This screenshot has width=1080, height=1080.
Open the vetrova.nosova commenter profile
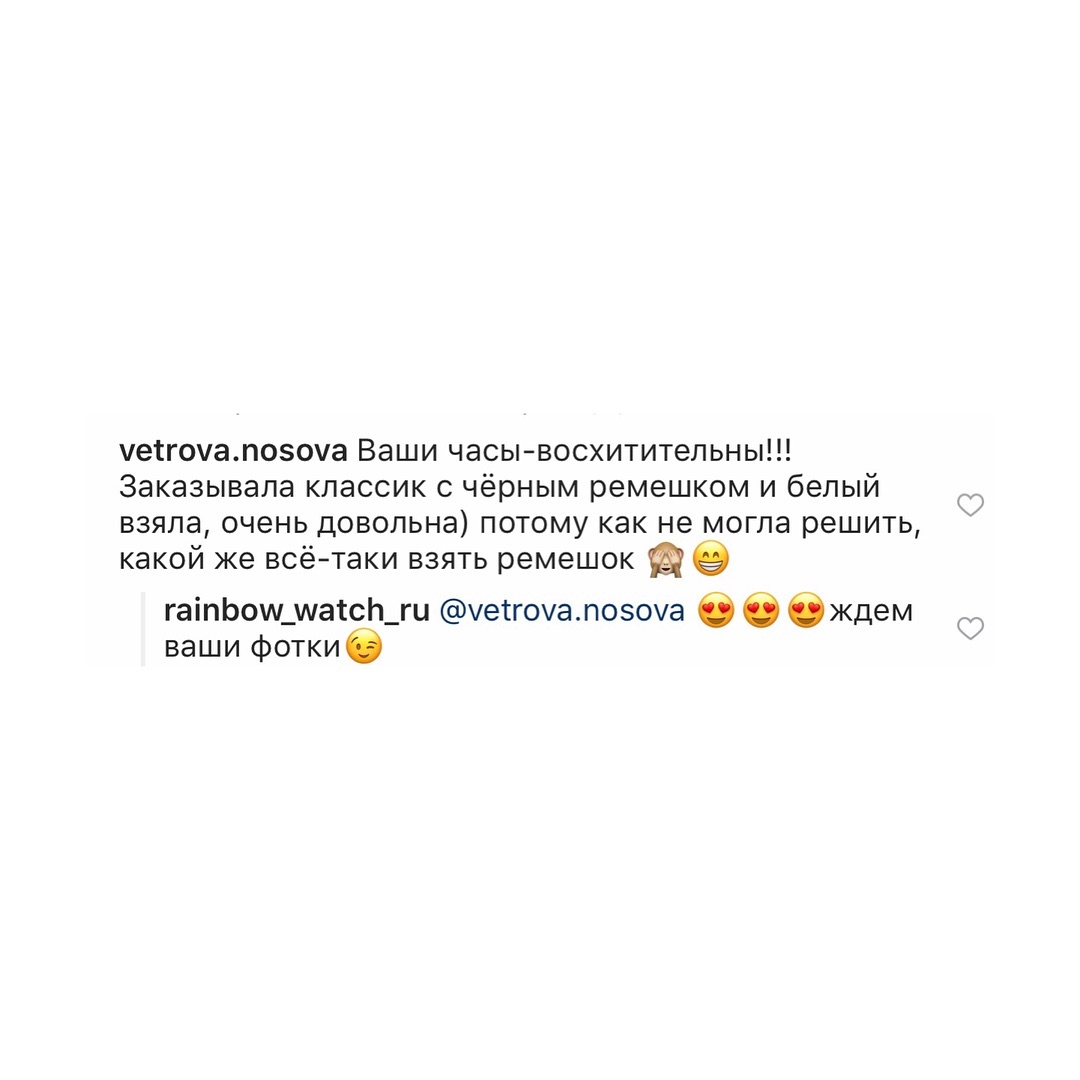[x=233, y=451]
